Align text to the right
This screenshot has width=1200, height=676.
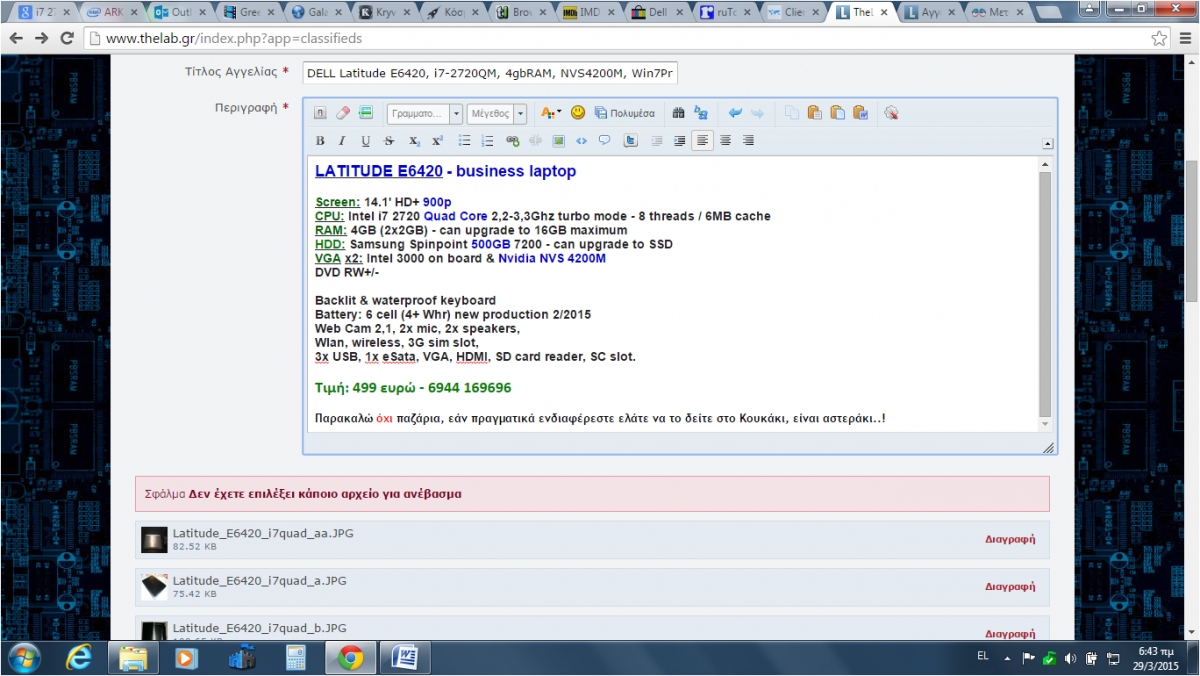coord(748,141)
